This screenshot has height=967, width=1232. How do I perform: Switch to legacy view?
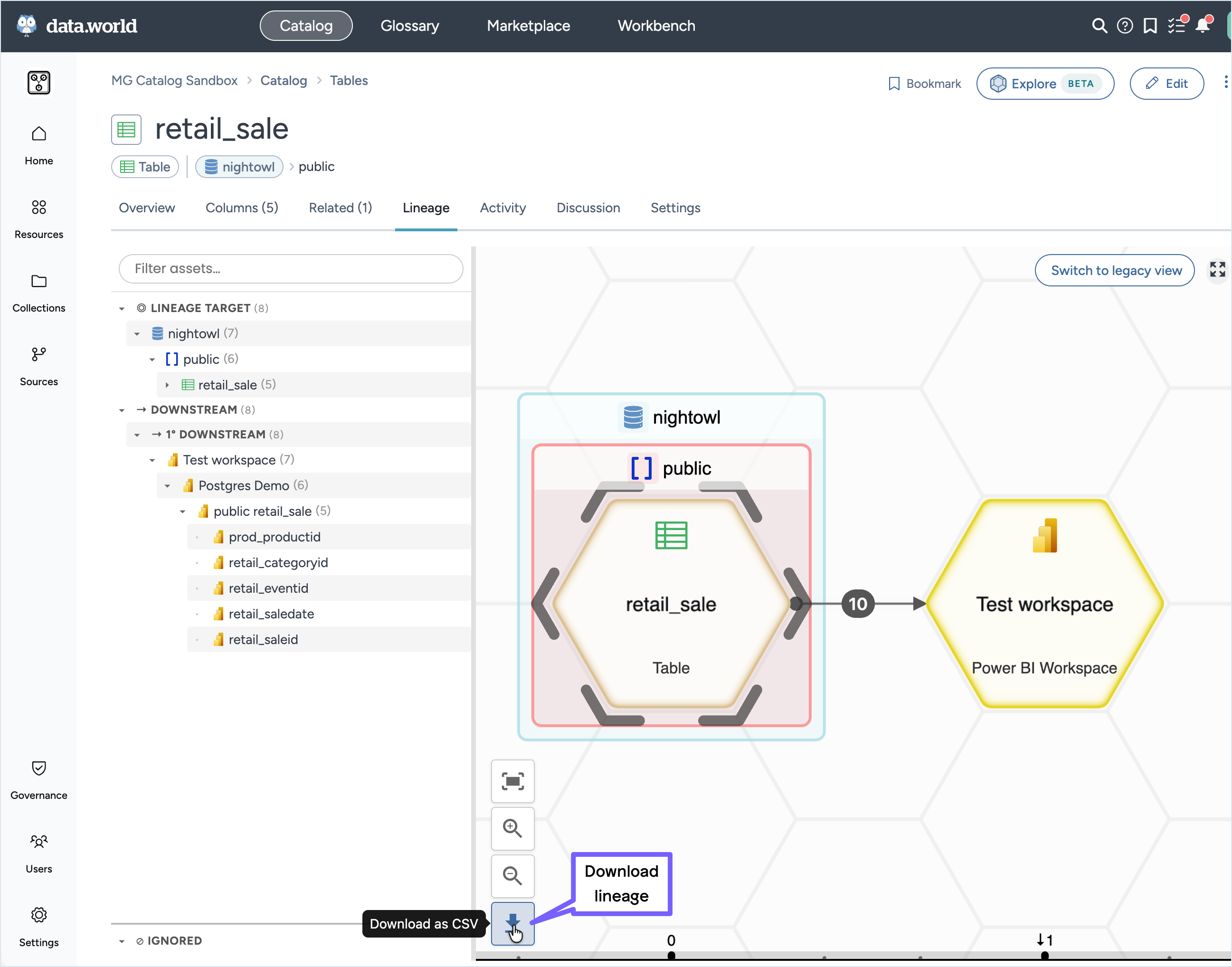tap(1115, 271)
